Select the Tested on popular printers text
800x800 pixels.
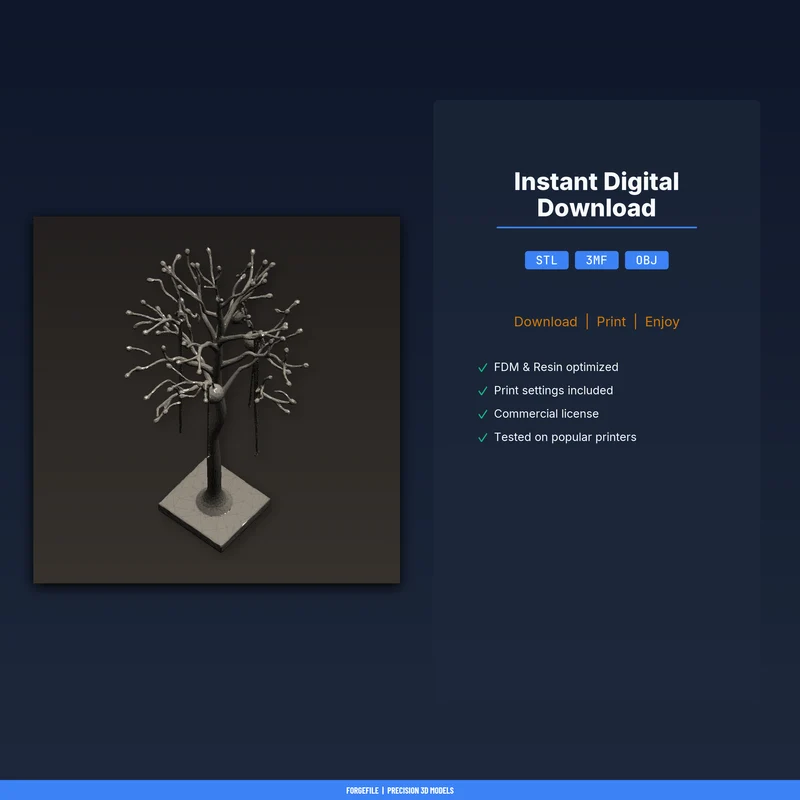coord(565,437)
